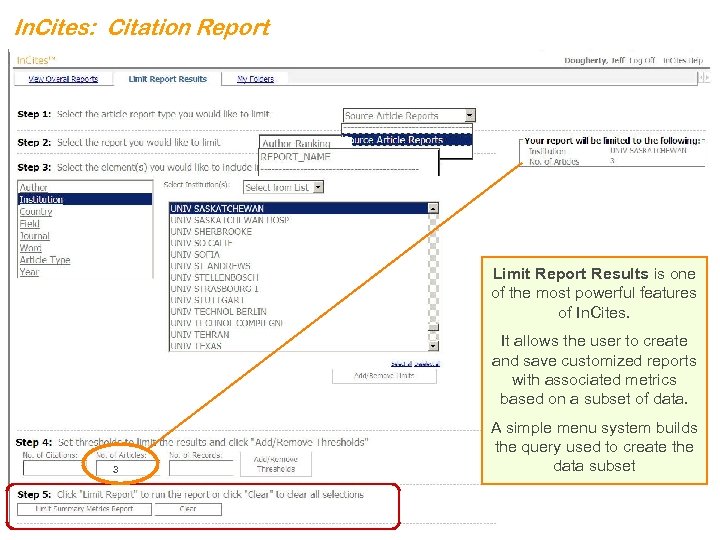Open the Source Article Reports dropdown arrow

(469, 115)
